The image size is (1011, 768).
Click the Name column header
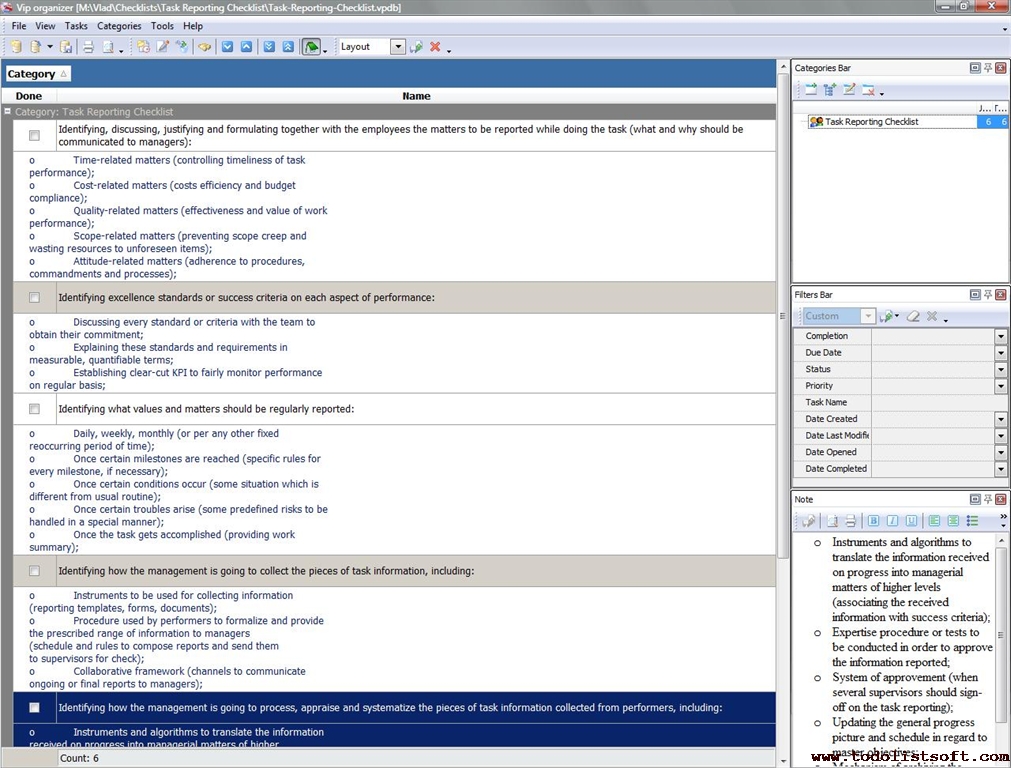(x=416, y=96)
